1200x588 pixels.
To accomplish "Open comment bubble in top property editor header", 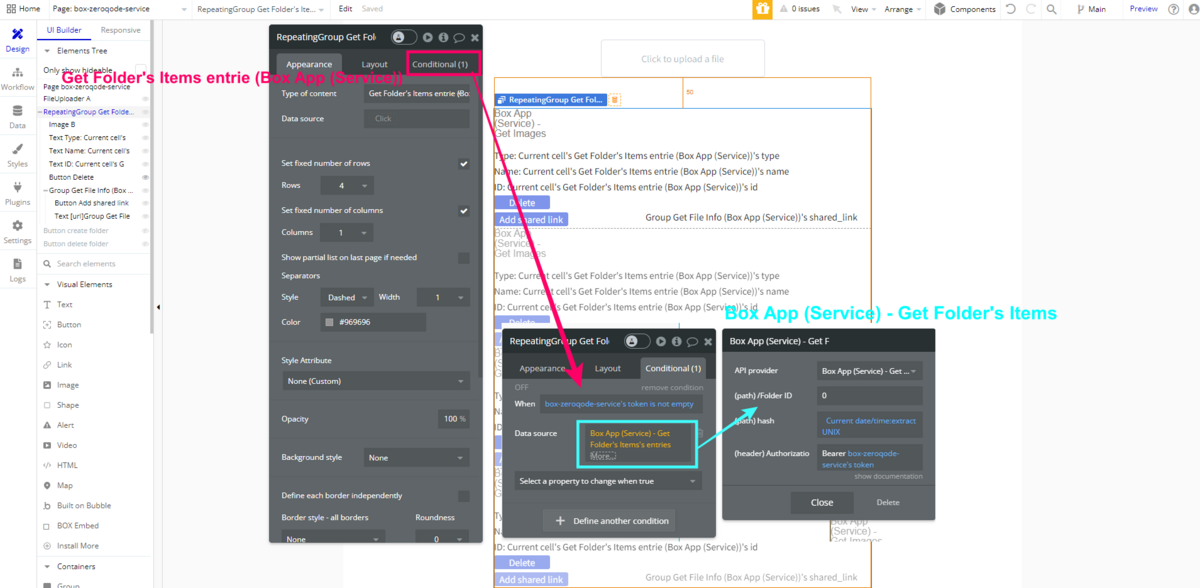I will tap(459, 37).
